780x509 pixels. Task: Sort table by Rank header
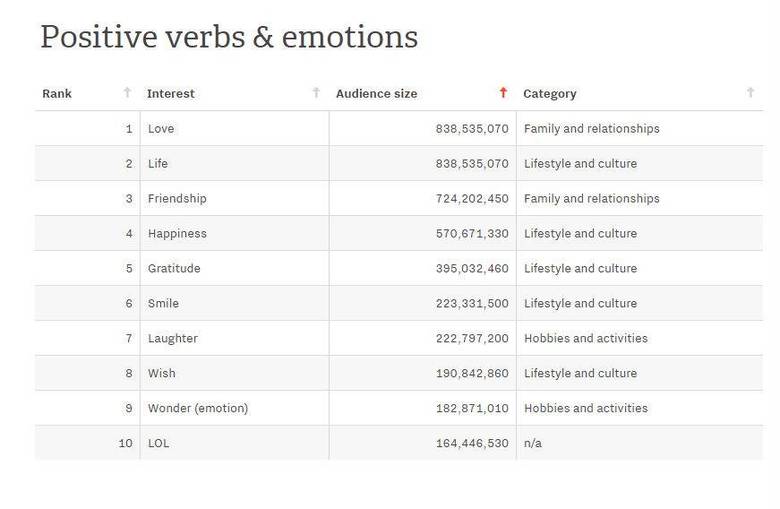coord(57,94)
